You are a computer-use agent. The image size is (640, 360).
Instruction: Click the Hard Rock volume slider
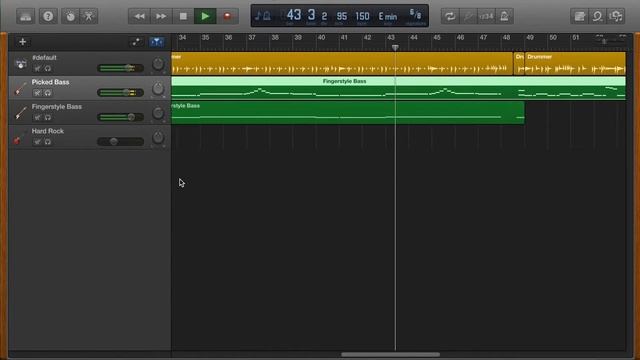120,142
